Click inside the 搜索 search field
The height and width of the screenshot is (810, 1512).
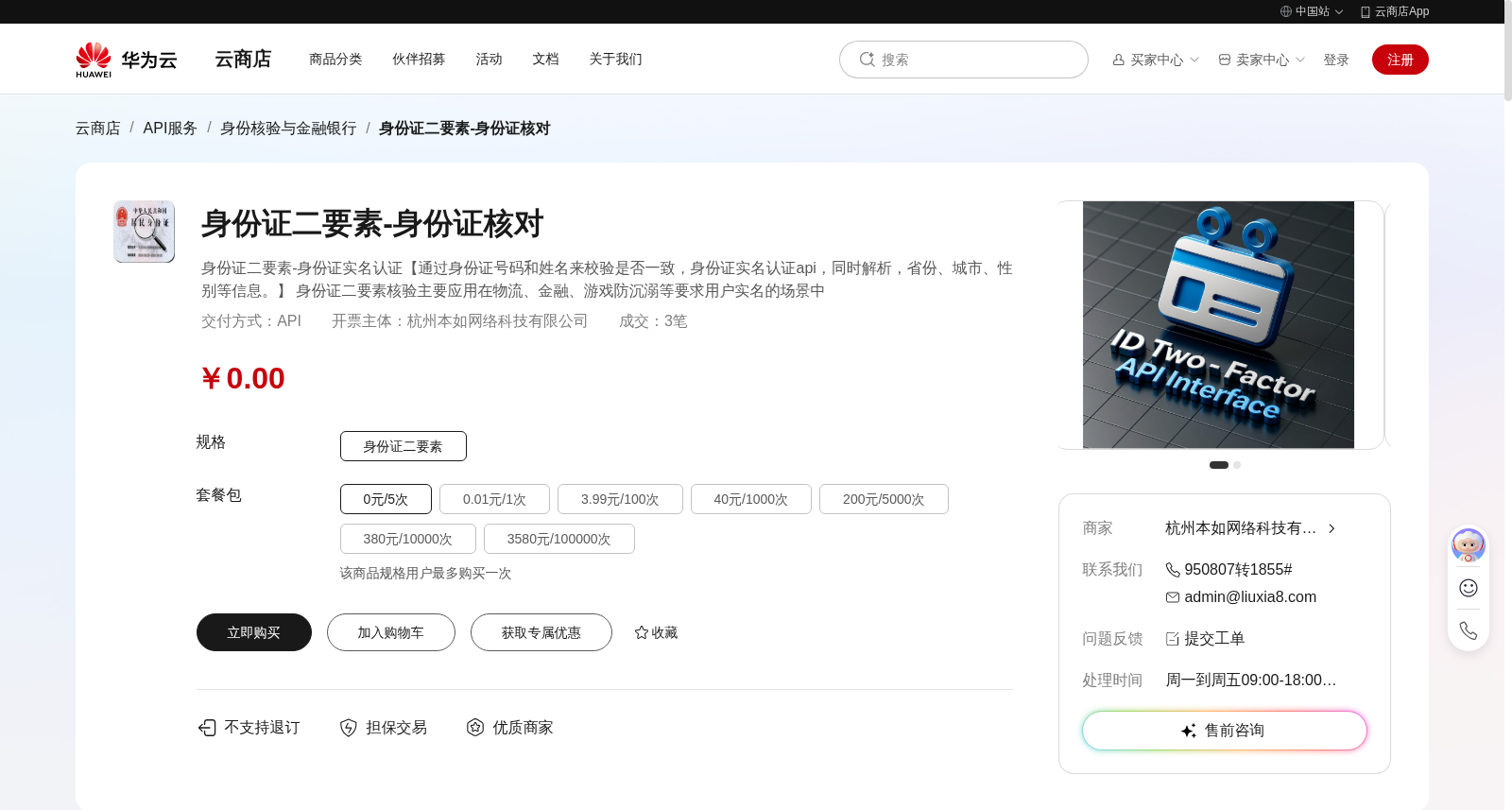[x=964, y=60]
